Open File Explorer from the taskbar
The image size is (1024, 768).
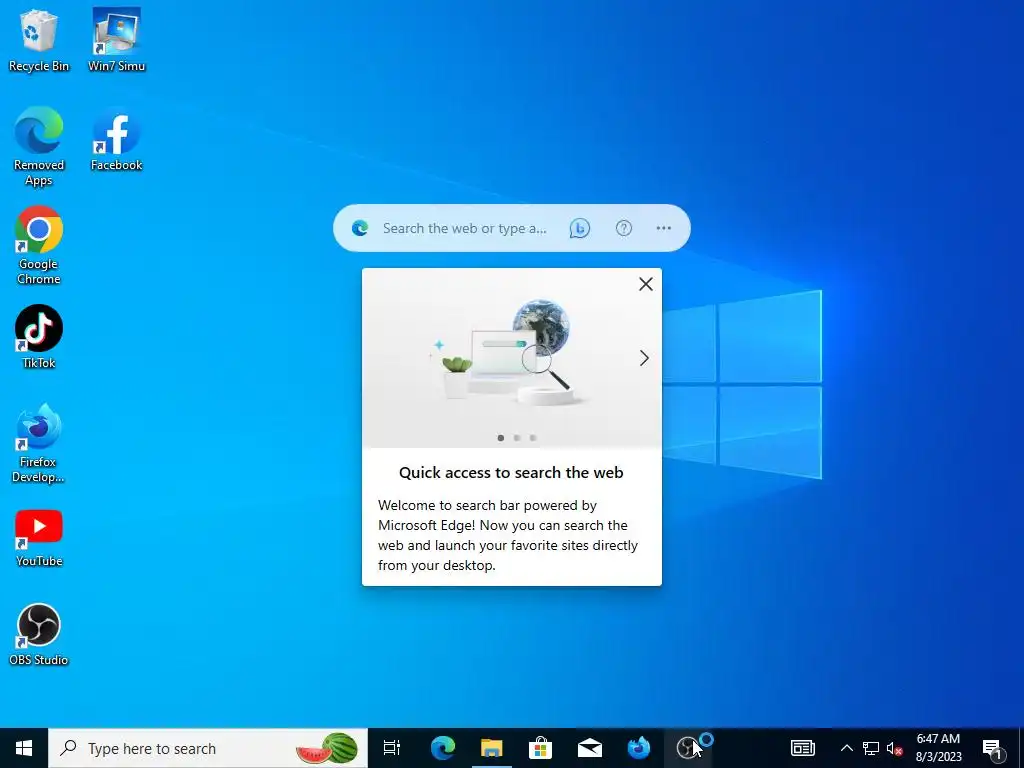click(x=492, y=748)
